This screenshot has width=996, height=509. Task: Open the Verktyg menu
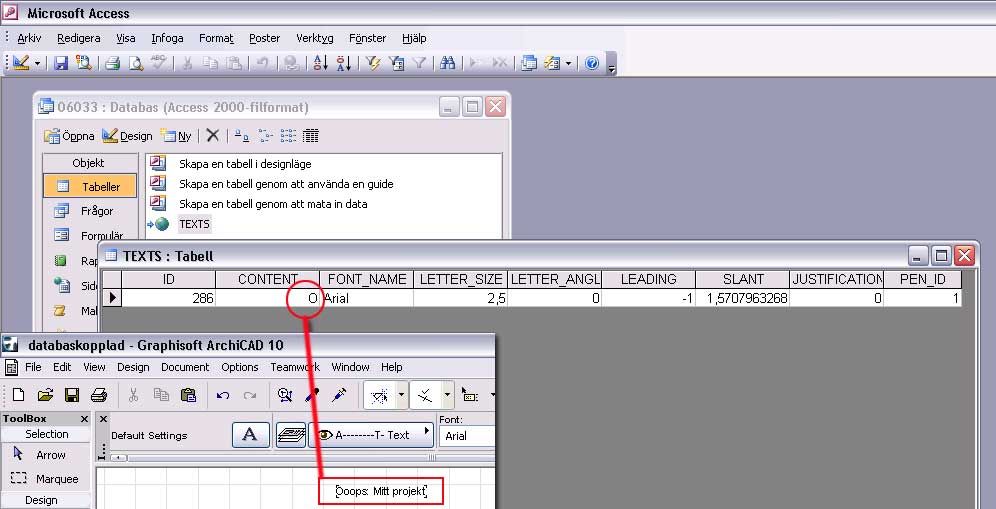(314, 38)
